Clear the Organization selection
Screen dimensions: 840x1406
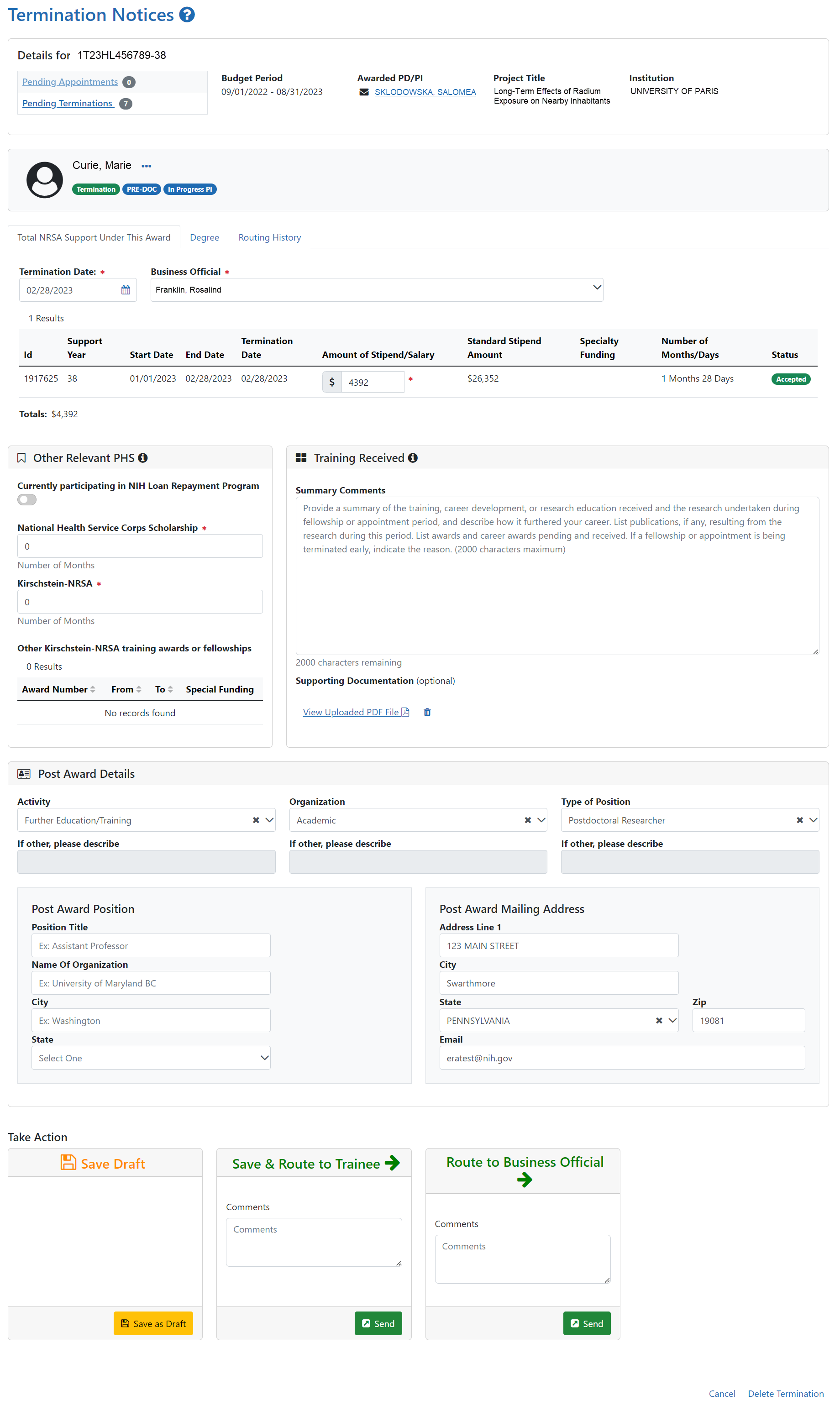pos(528,820)
